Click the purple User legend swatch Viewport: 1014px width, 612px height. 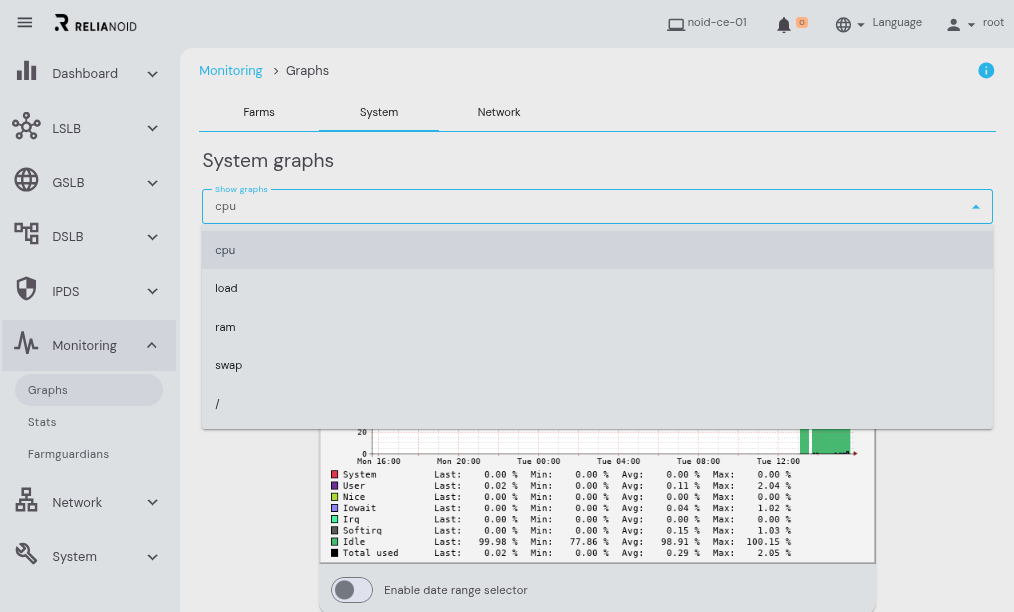(x=334, y=486)
